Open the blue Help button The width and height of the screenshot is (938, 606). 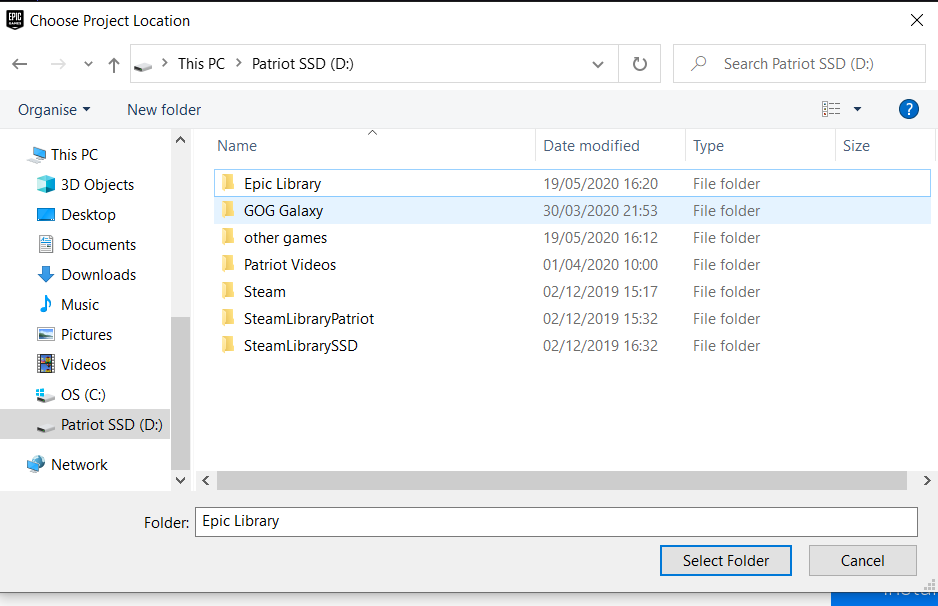tap(908, 109)
